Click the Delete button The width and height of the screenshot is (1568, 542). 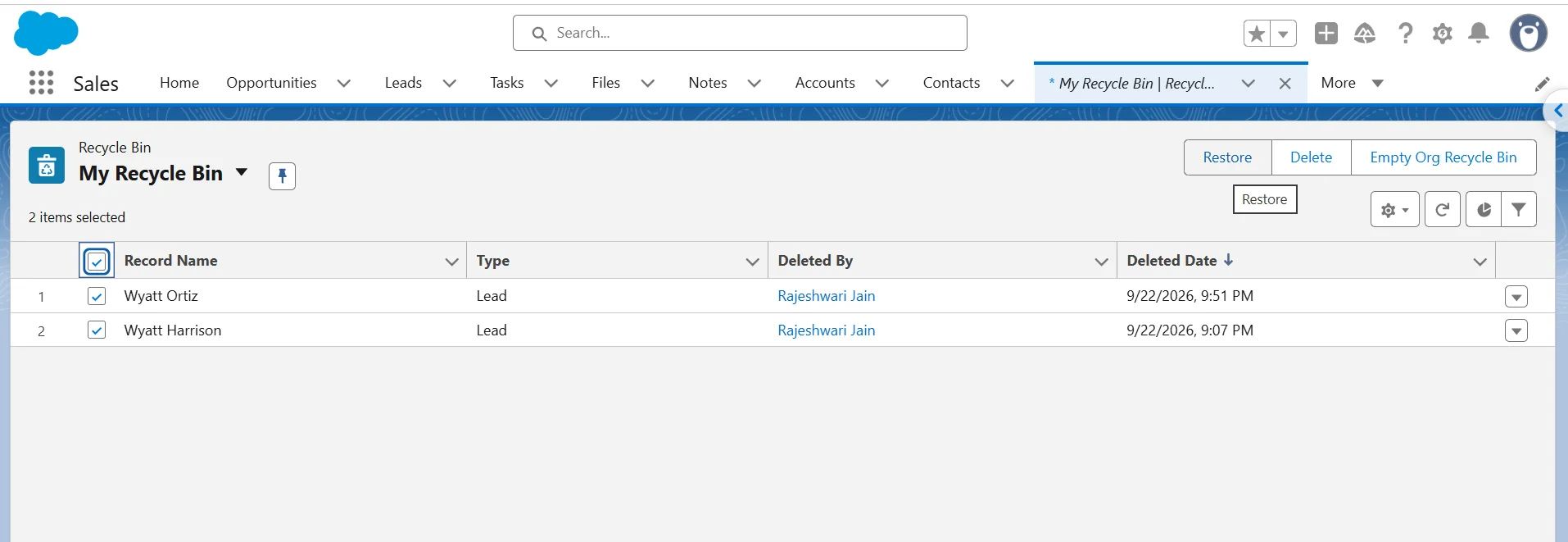(1311, 157)
